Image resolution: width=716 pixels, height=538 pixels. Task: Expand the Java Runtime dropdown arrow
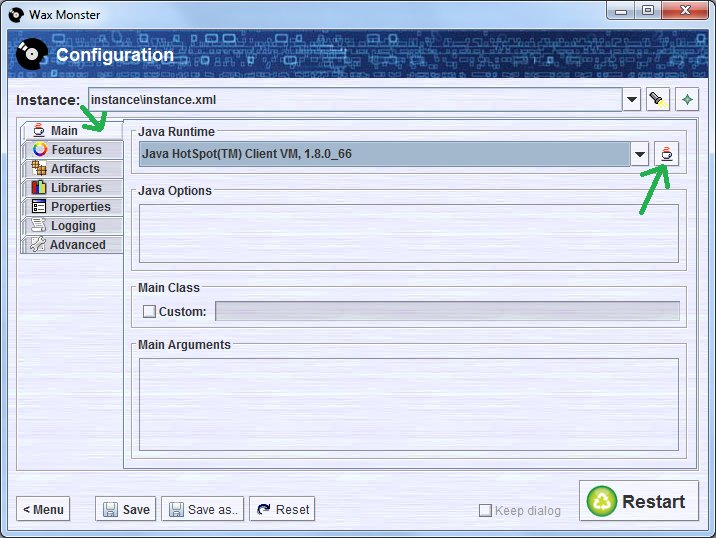click(640, 154)
